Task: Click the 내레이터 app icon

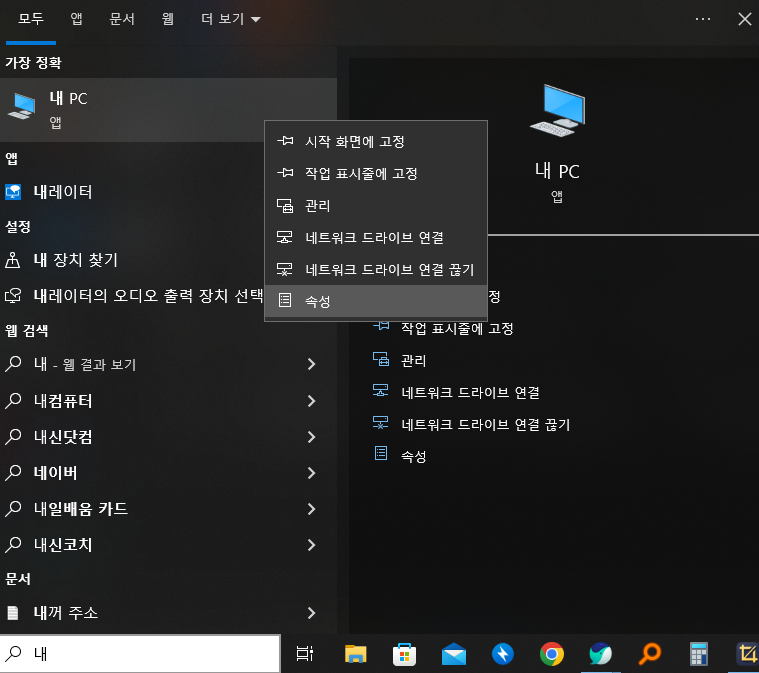Action: click(x=13, y=192)
